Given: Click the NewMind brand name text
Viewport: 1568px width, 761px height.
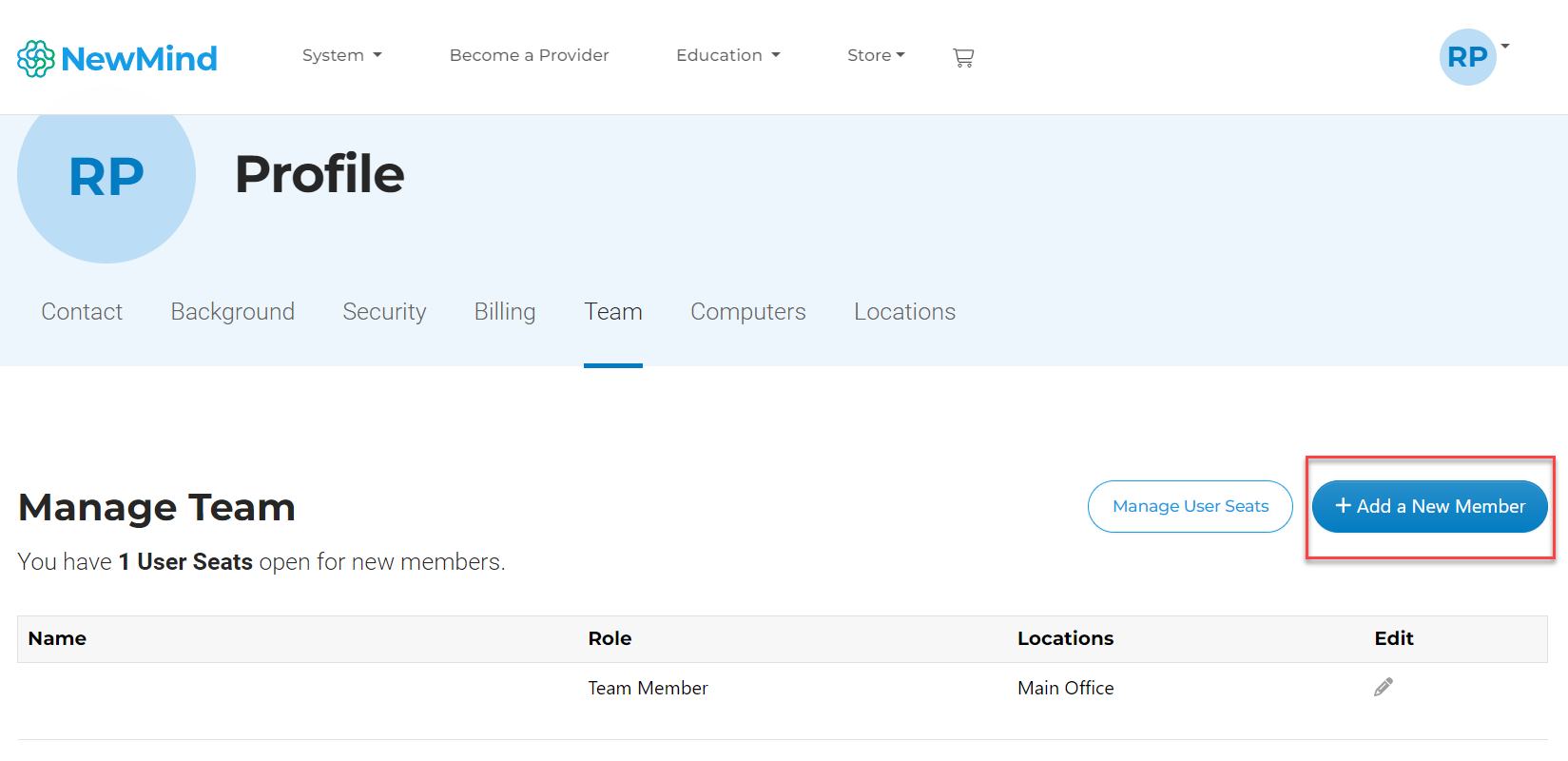Looking at the screenshot, I should pos(139,59).
